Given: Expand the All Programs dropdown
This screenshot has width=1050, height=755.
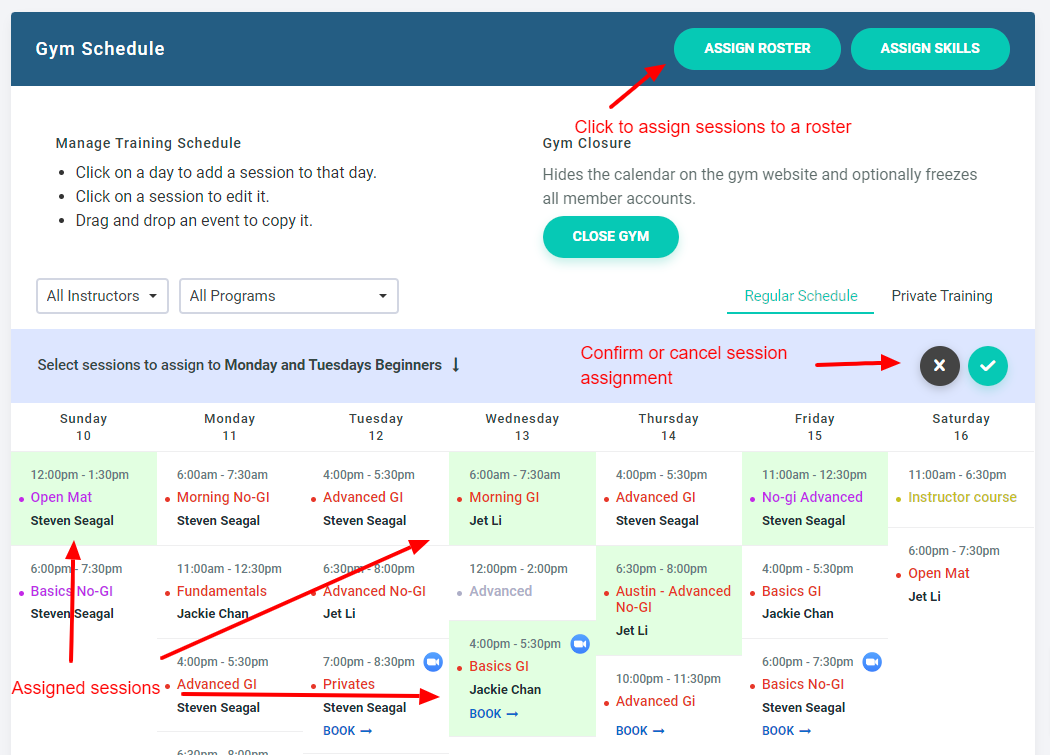Looking at the screenshot, I should click(288, 296).
